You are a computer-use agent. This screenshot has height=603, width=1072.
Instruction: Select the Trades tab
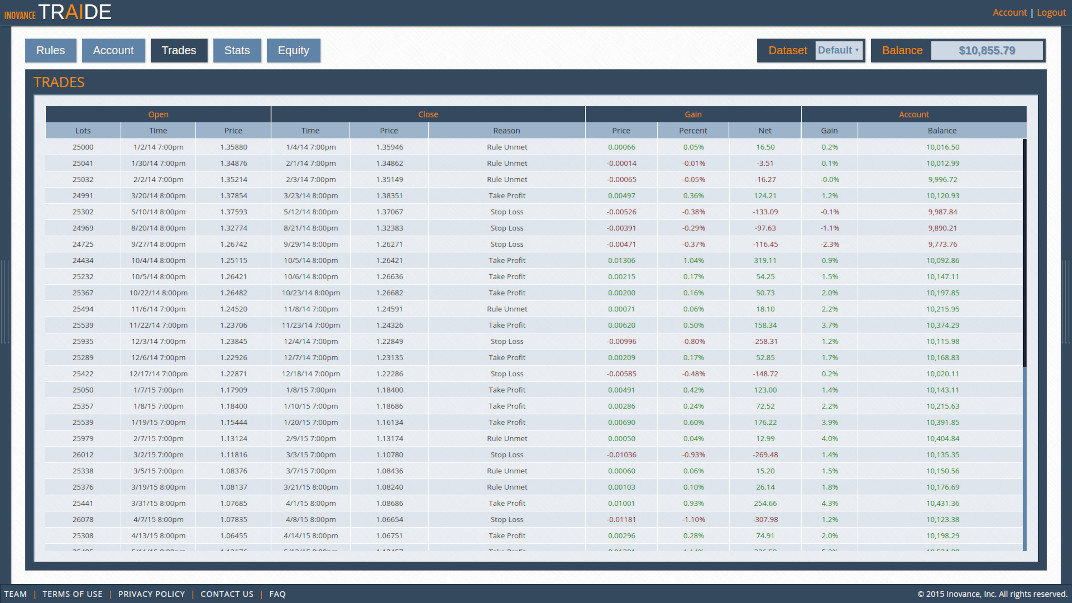179,50
